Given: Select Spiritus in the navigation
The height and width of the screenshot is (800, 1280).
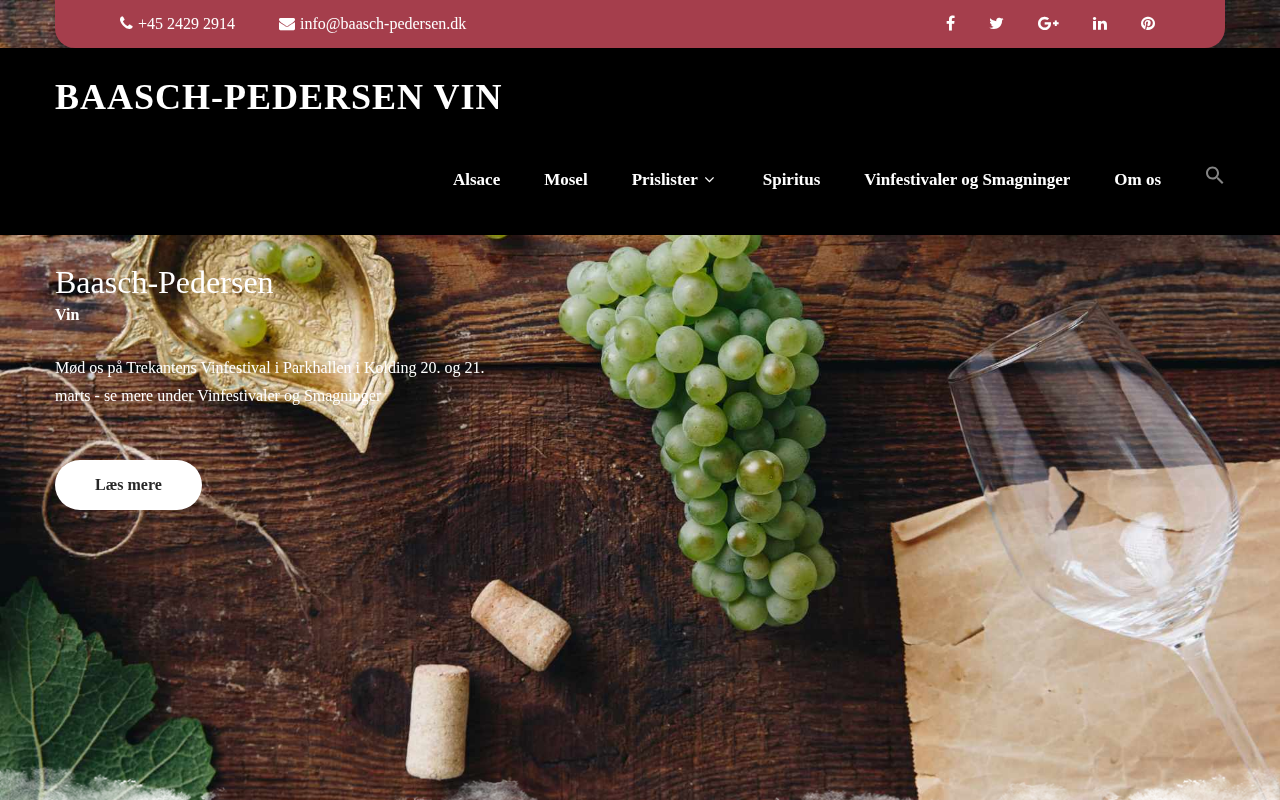Looking at the screenshot, I should tap(791, 180).
